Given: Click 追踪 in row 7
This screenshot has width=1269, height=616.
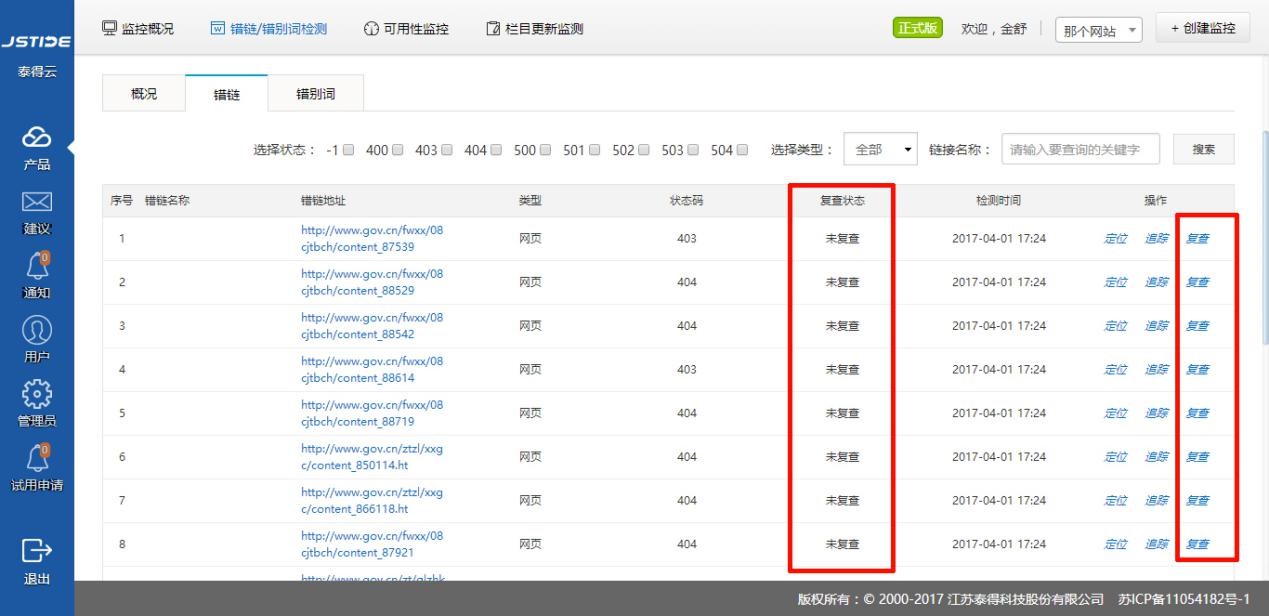Looking at the screenshot, I should [x=1155, y=500].
